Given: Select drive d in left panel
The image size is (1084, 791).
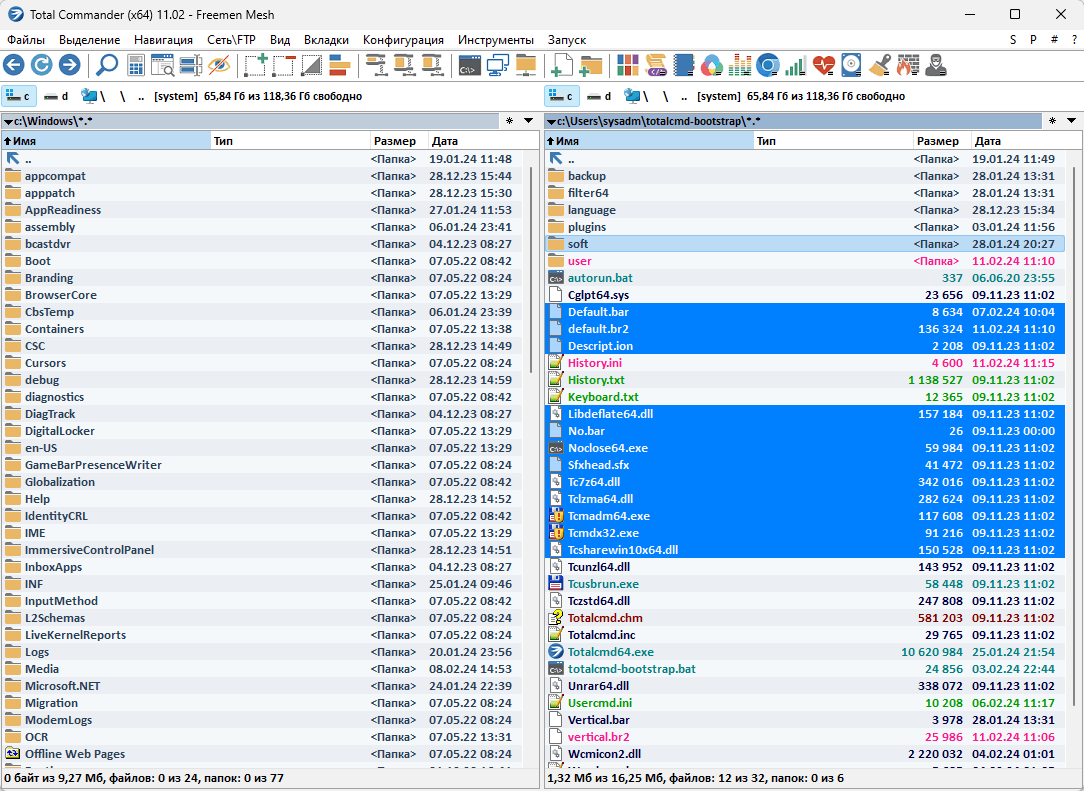Looking at the screenshot, I should tap(56, 96).
